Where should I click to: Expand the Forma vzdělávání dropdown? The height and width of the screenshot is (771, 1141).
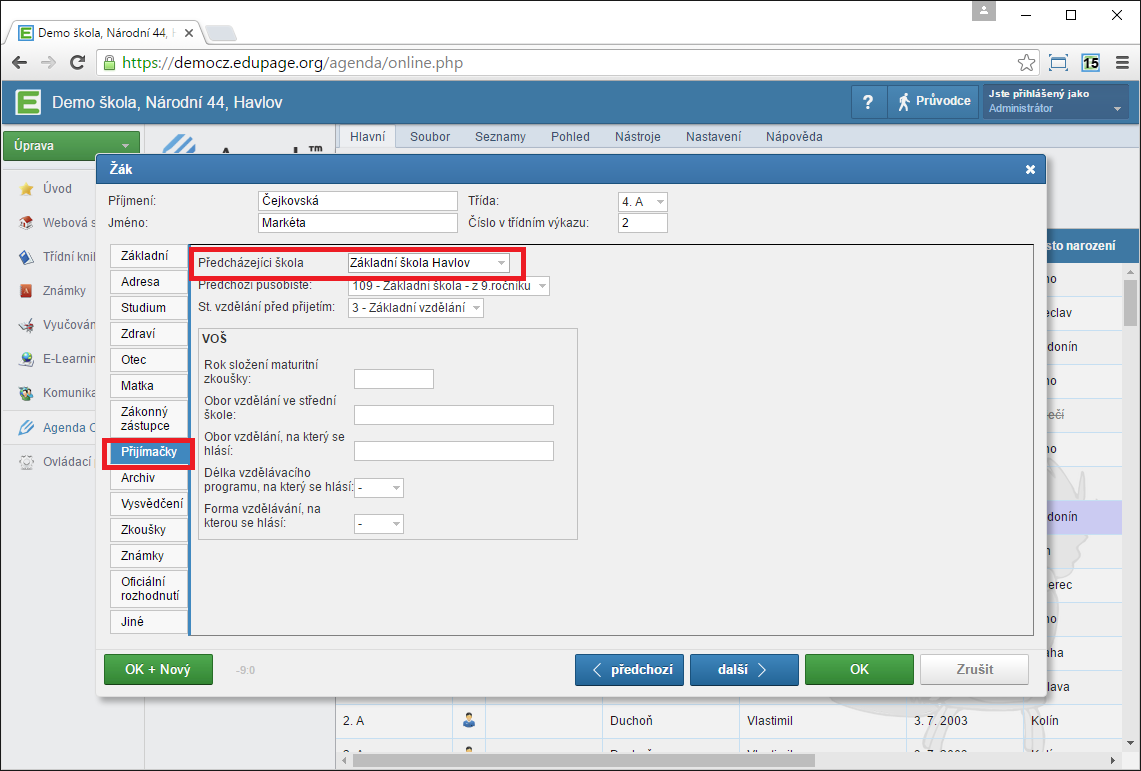pyautogui.click(x=379, y=523)
